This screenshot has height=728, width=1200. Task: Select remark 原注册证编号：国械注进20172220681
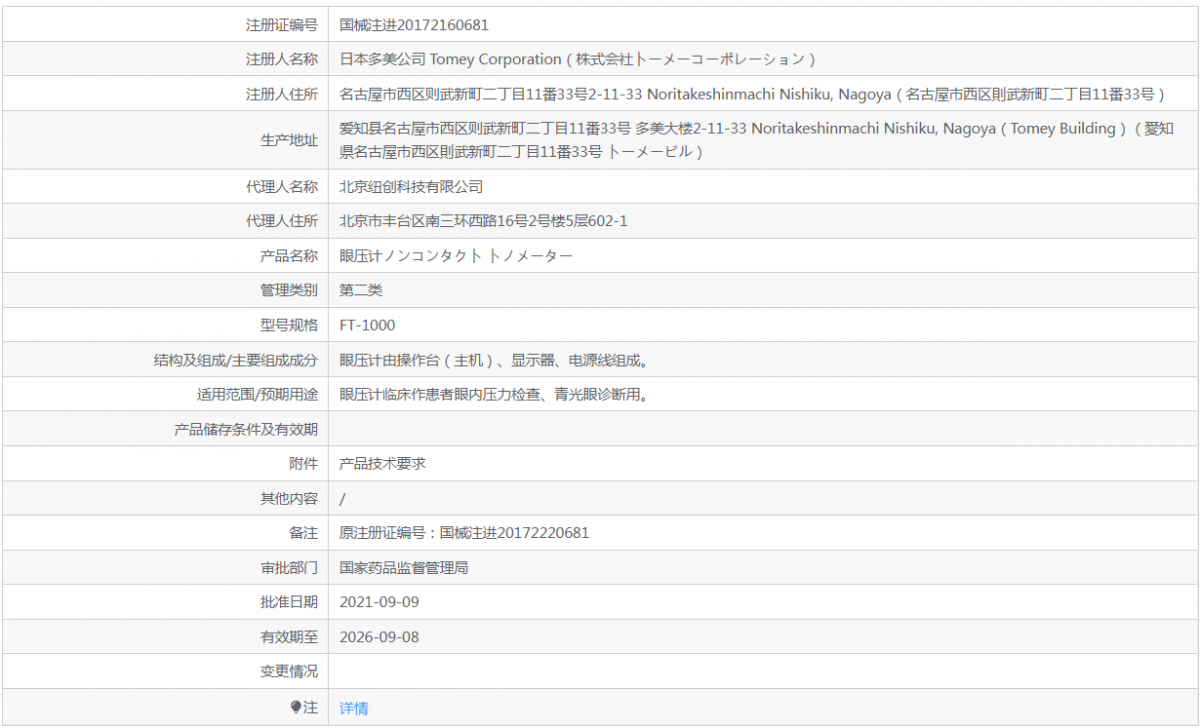[465, 533]
